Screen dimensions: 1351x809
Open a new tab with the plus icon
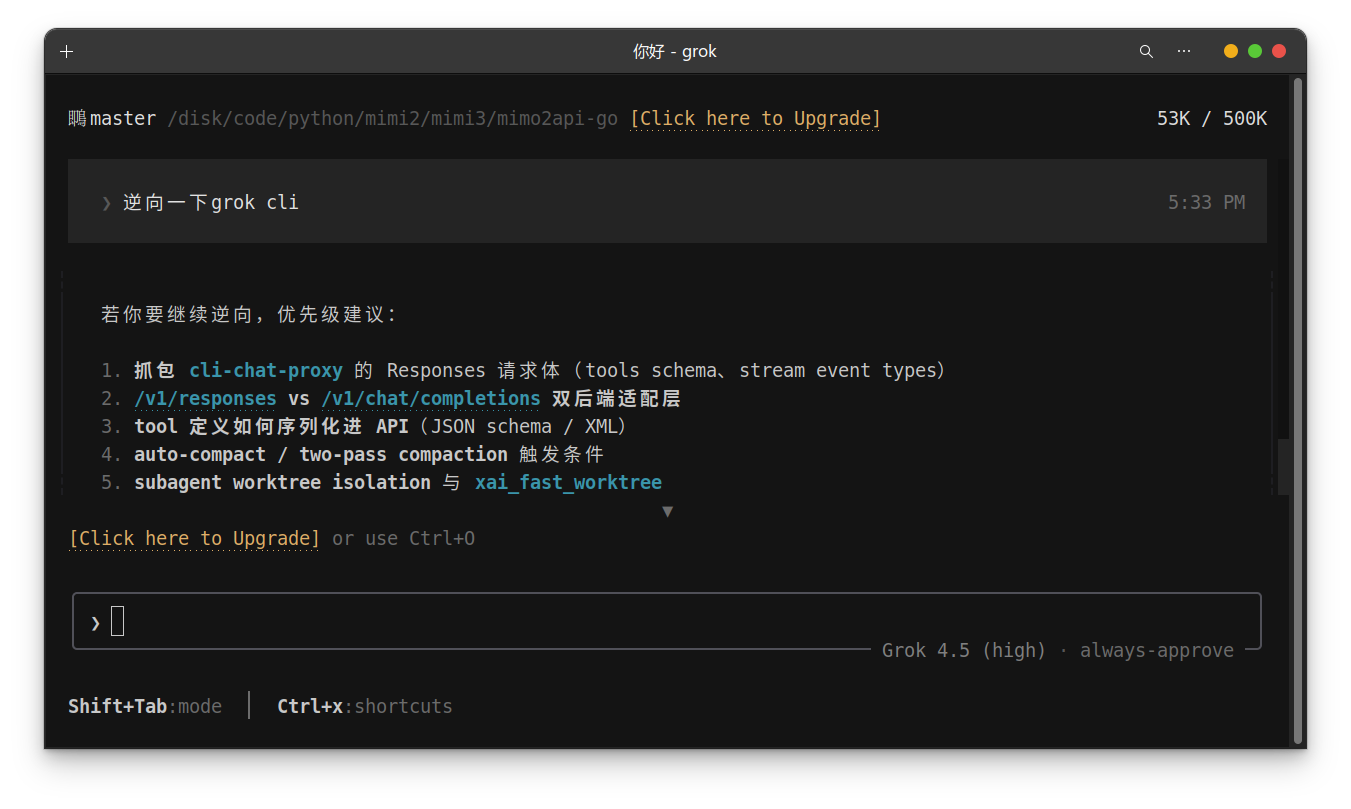click(67, 52)
